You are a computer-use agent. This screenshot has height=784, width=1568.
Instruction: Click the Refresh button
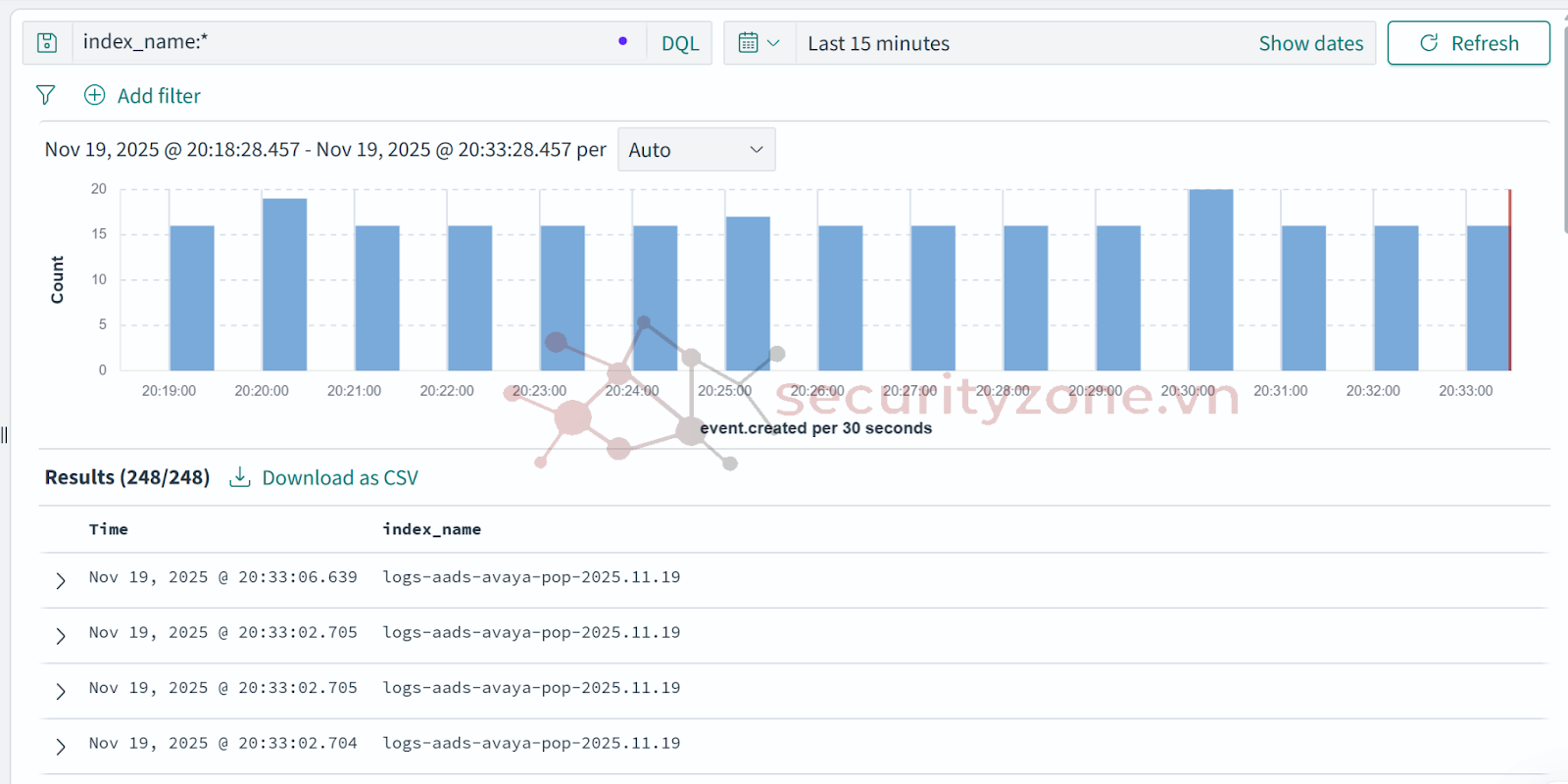coord(1468,43)
